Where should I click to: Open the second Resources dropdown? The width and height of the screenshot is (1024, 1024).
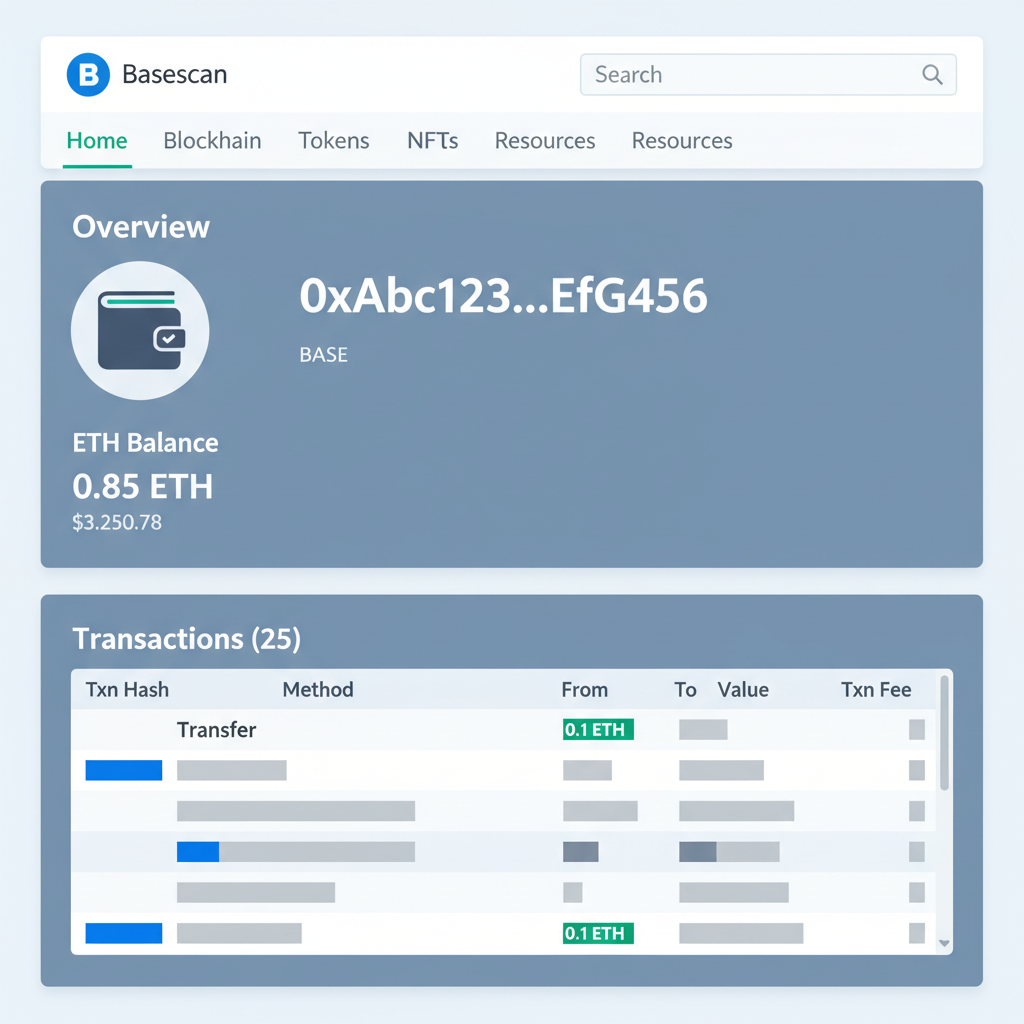coord(681,140)
